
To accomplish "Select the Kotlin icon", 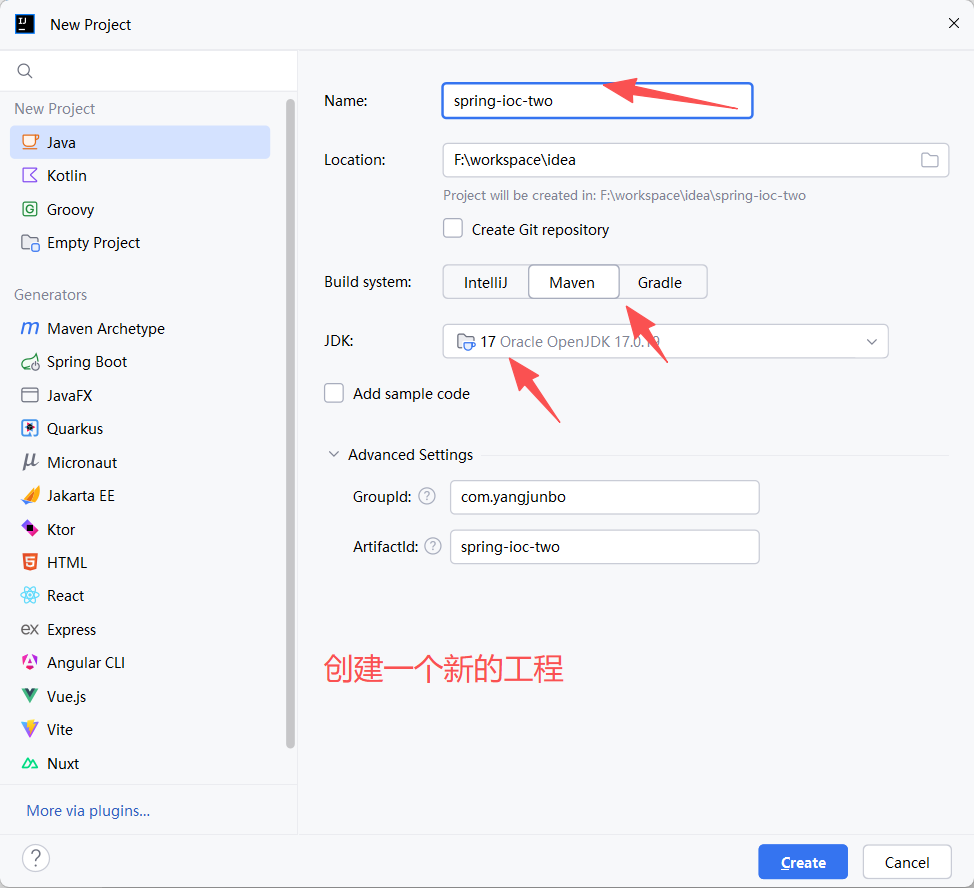I will [30, 175].
